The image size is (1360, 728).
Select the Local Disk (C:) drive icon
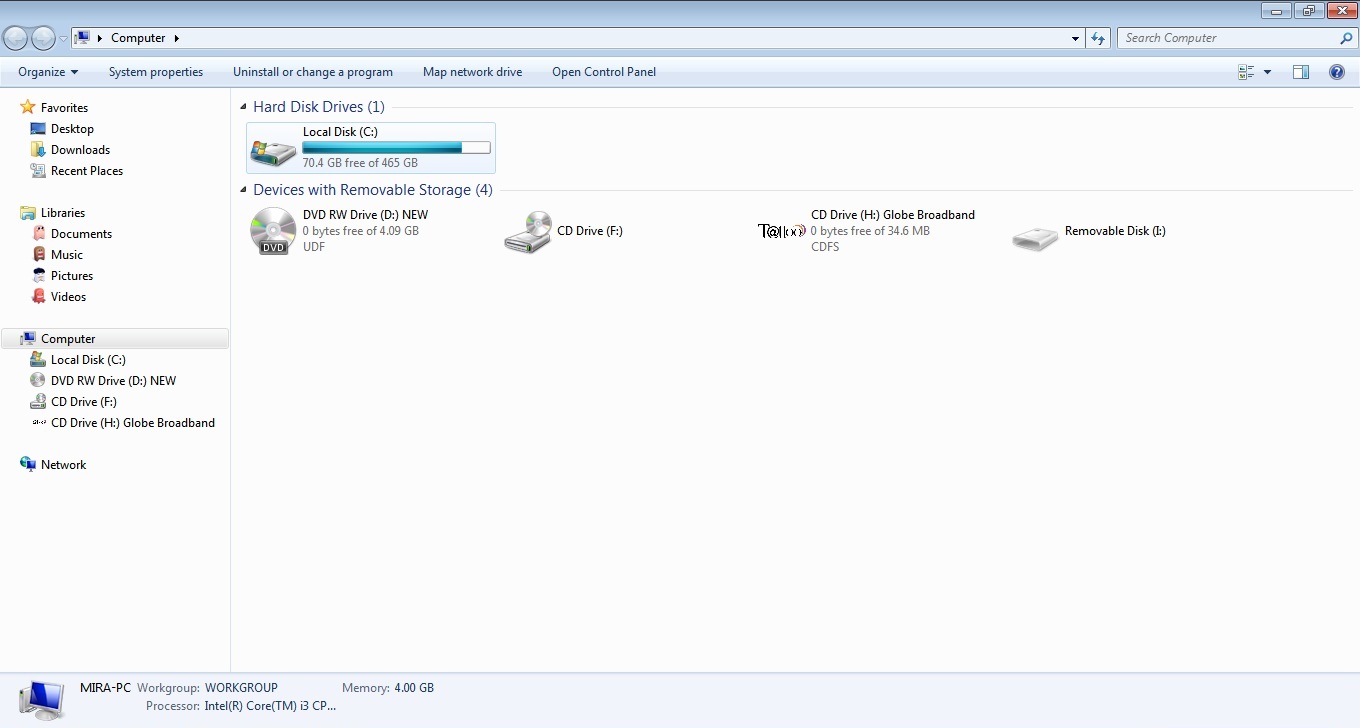(273, 150)
